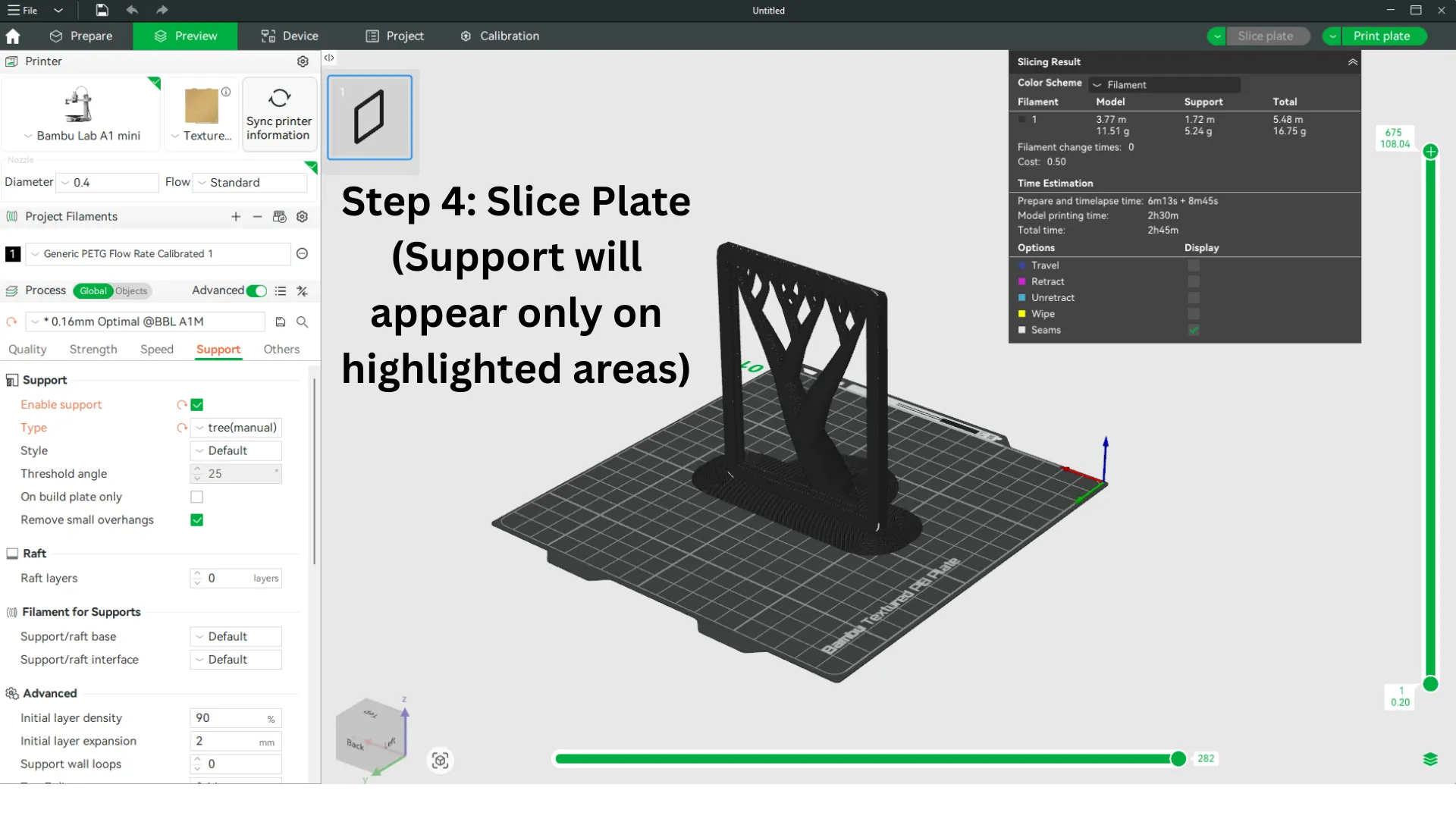Image resolution: width=1456 pixels, height=819 pixels.
Task: Collapse the left sidebar arrow icon
Action: [329, 58]
